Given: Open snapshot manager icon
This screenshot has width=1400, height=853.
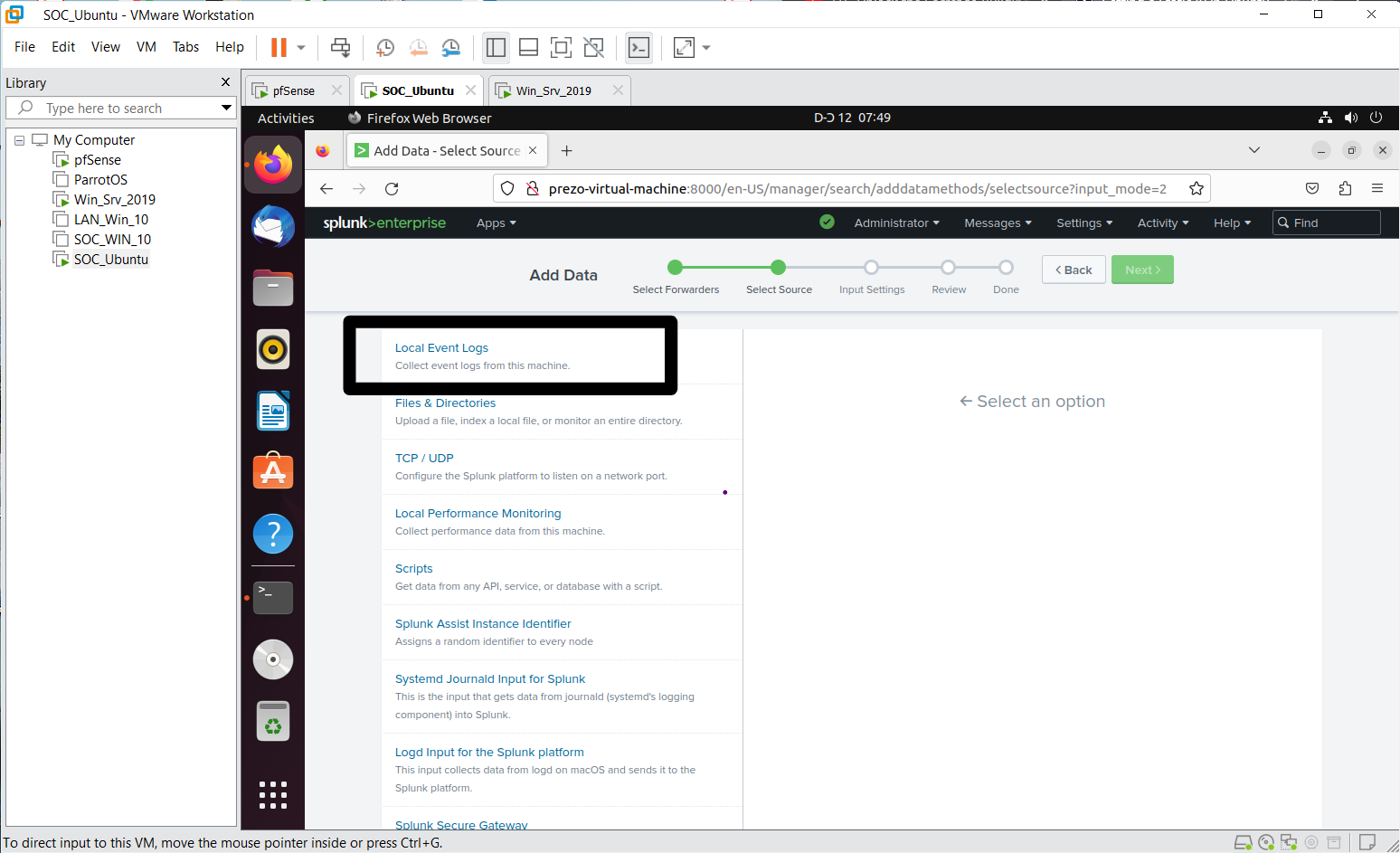Looking at the screenshot, I should (450, 47).
